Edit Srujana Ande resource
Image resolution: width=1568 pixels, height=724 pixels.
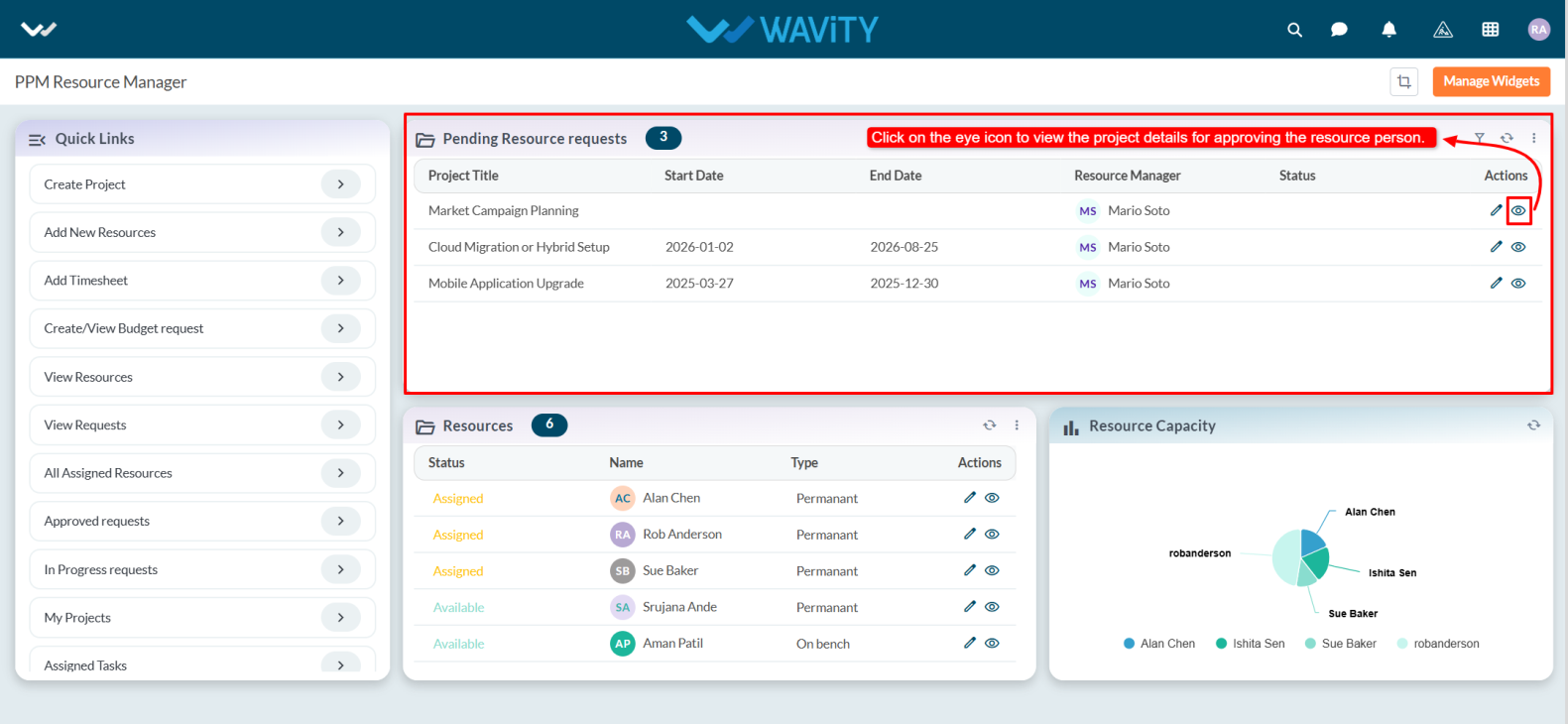969,607
